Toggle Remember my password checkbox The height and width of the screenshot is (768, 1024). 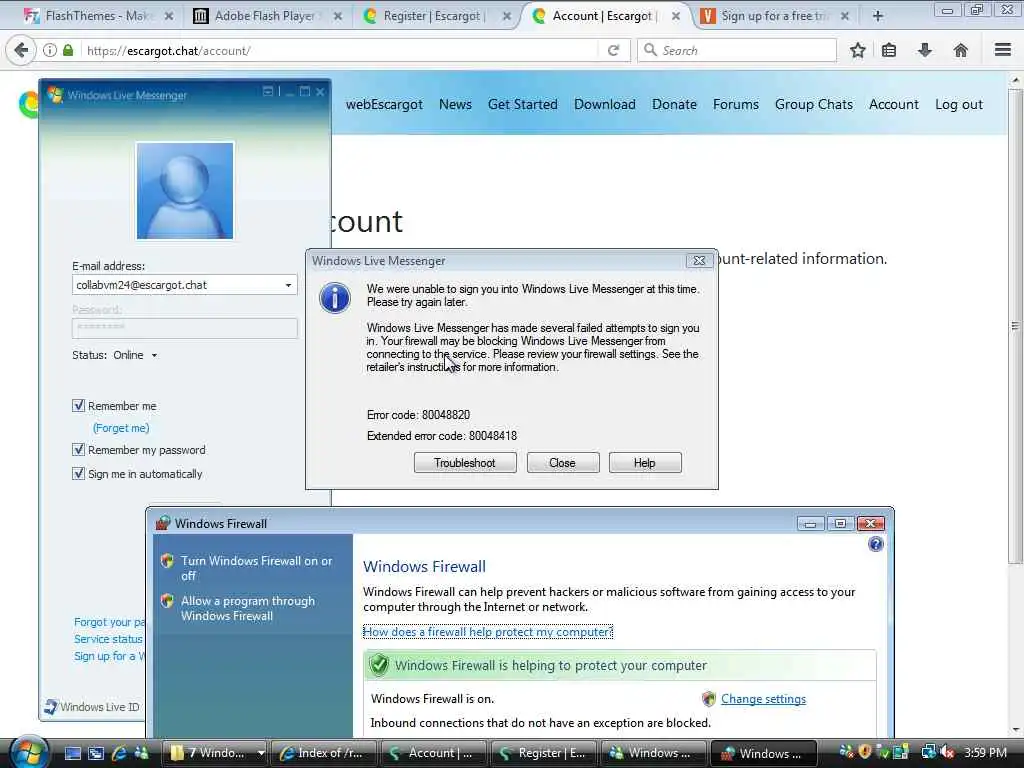point(78,449)
